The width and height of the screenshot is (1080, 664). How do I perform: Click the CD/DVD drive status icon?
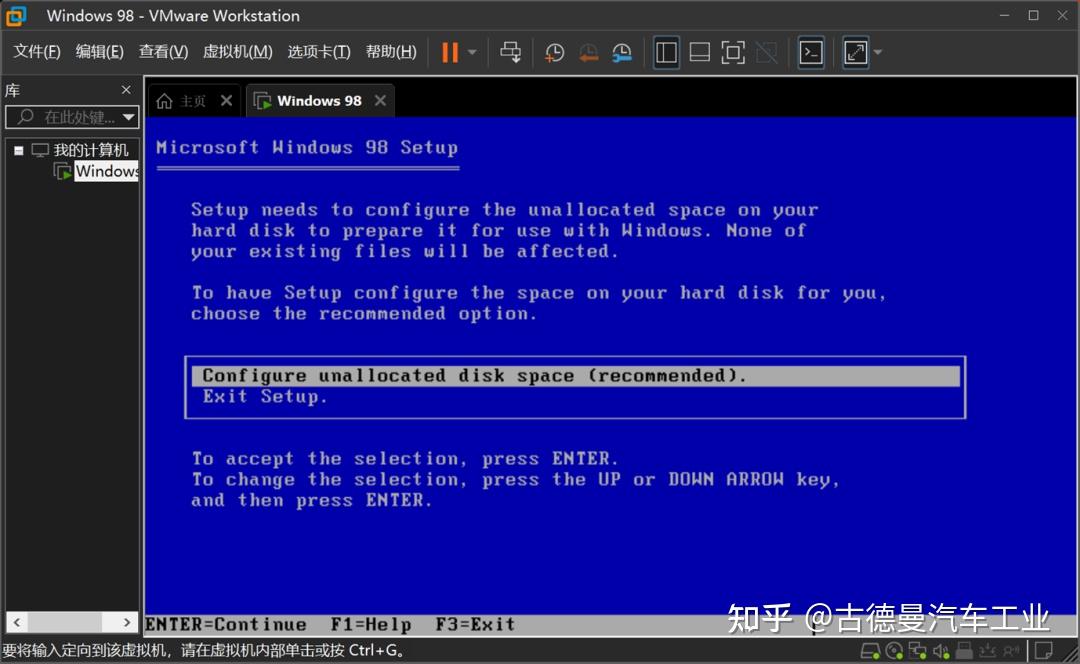click(894, 650)
